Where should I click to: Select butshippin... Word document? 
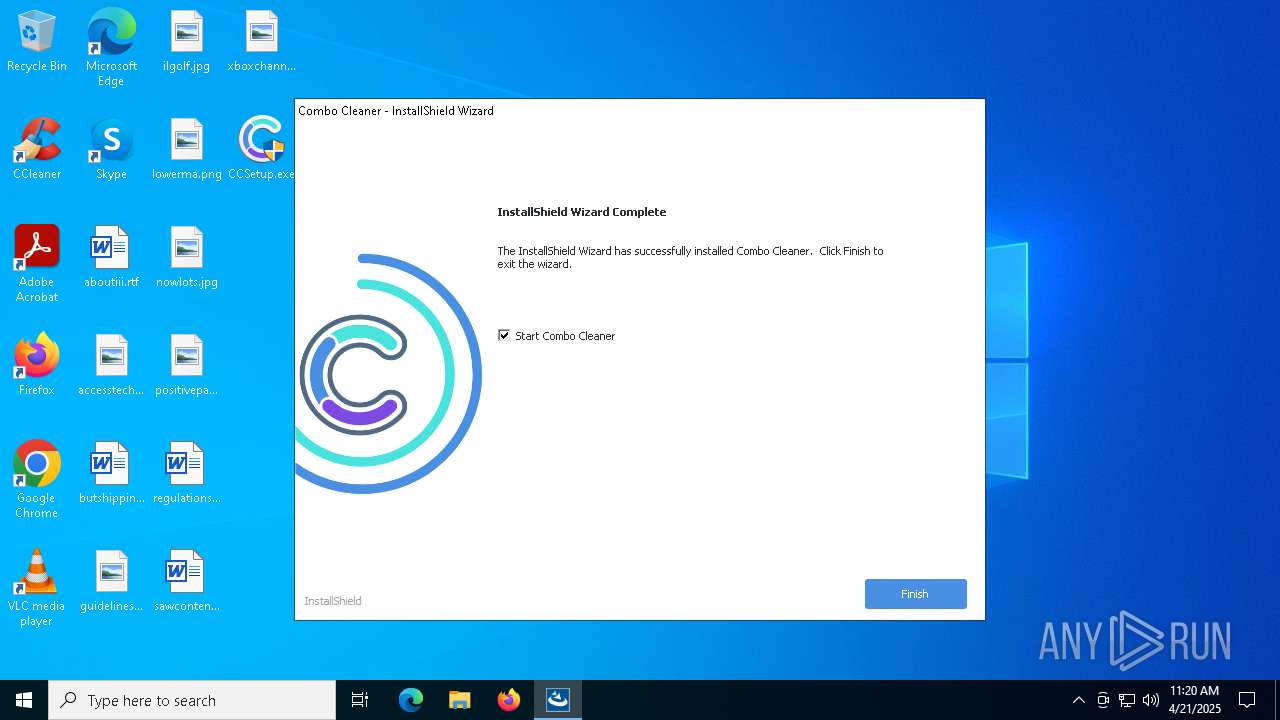pyautogui.click(x=111, y=474)
